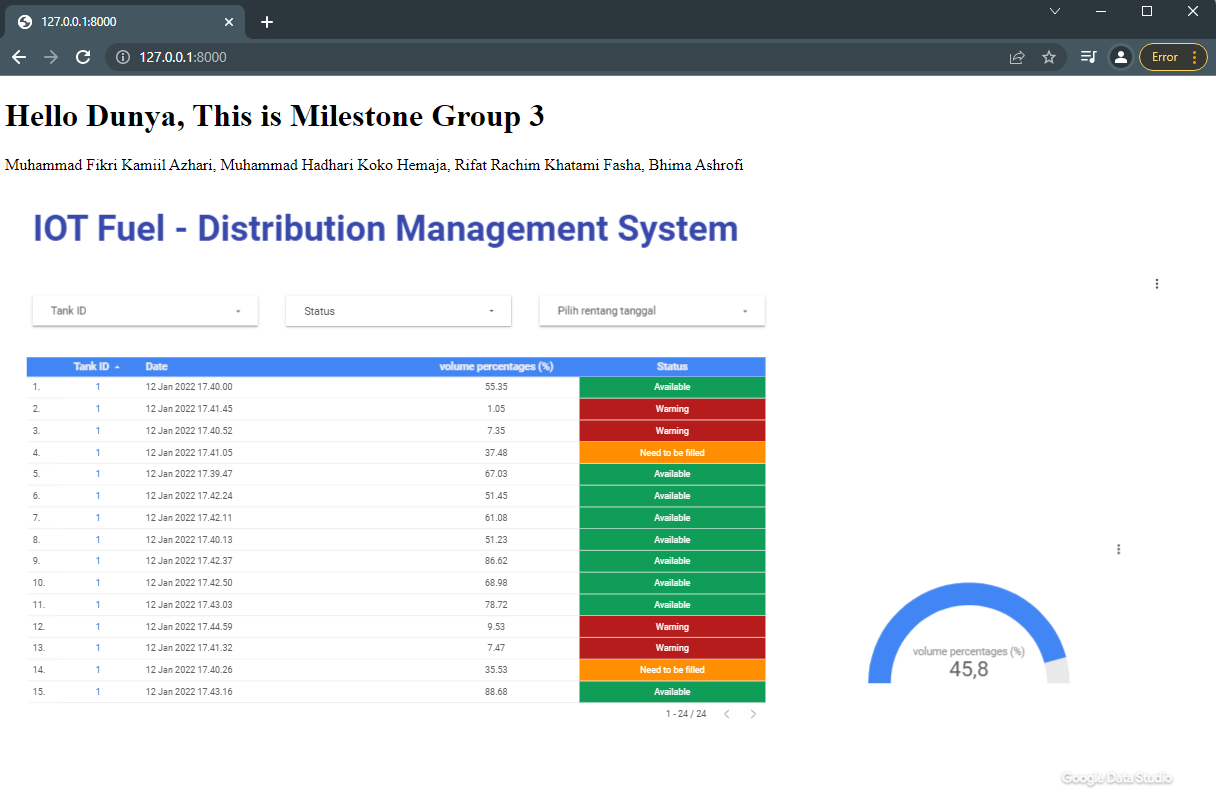Go to previous page of table

point(727,714)
